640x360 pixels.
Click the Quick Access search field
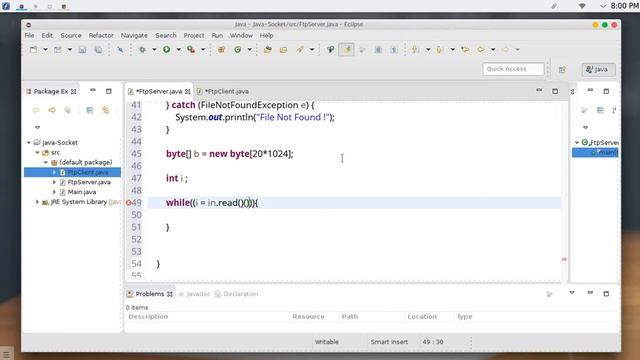point(513,69)
